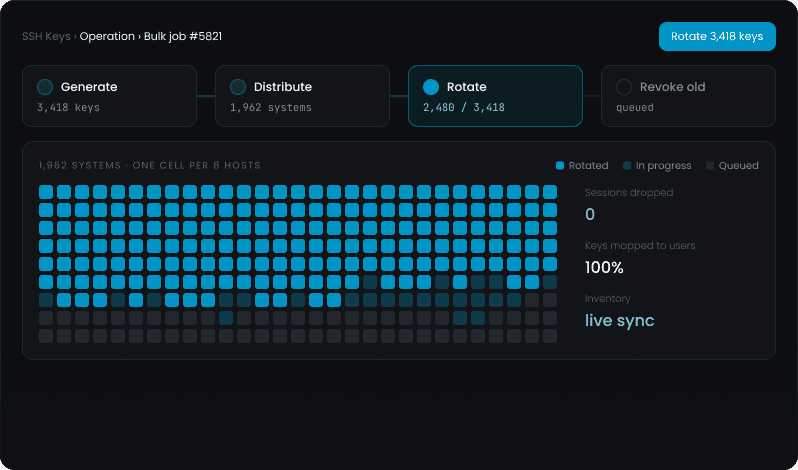798x470 pixels.
Task: Click the live sync status
Action: (x=619, y=321)
